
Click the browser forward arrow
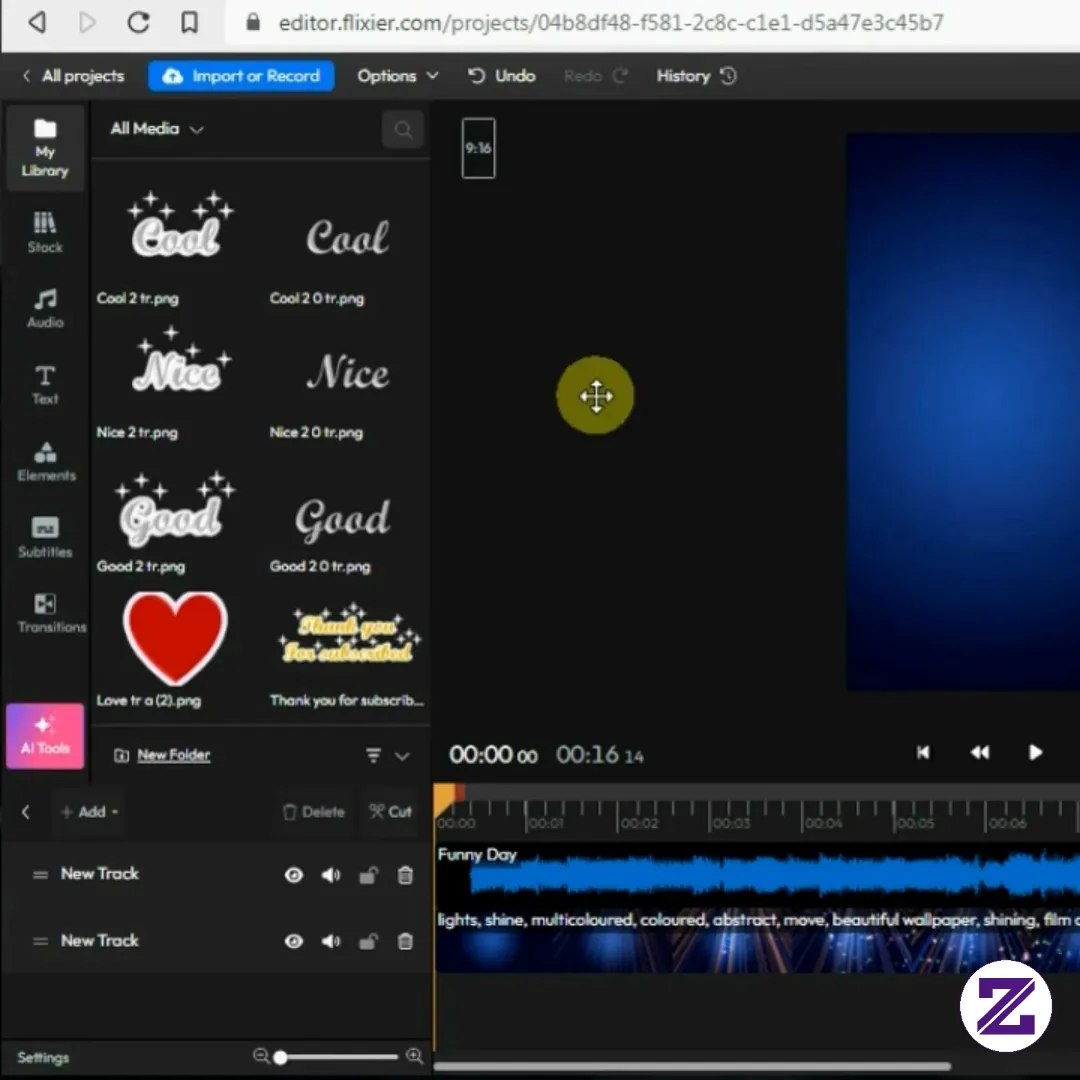pyautogui.click(x=87, y=22)
